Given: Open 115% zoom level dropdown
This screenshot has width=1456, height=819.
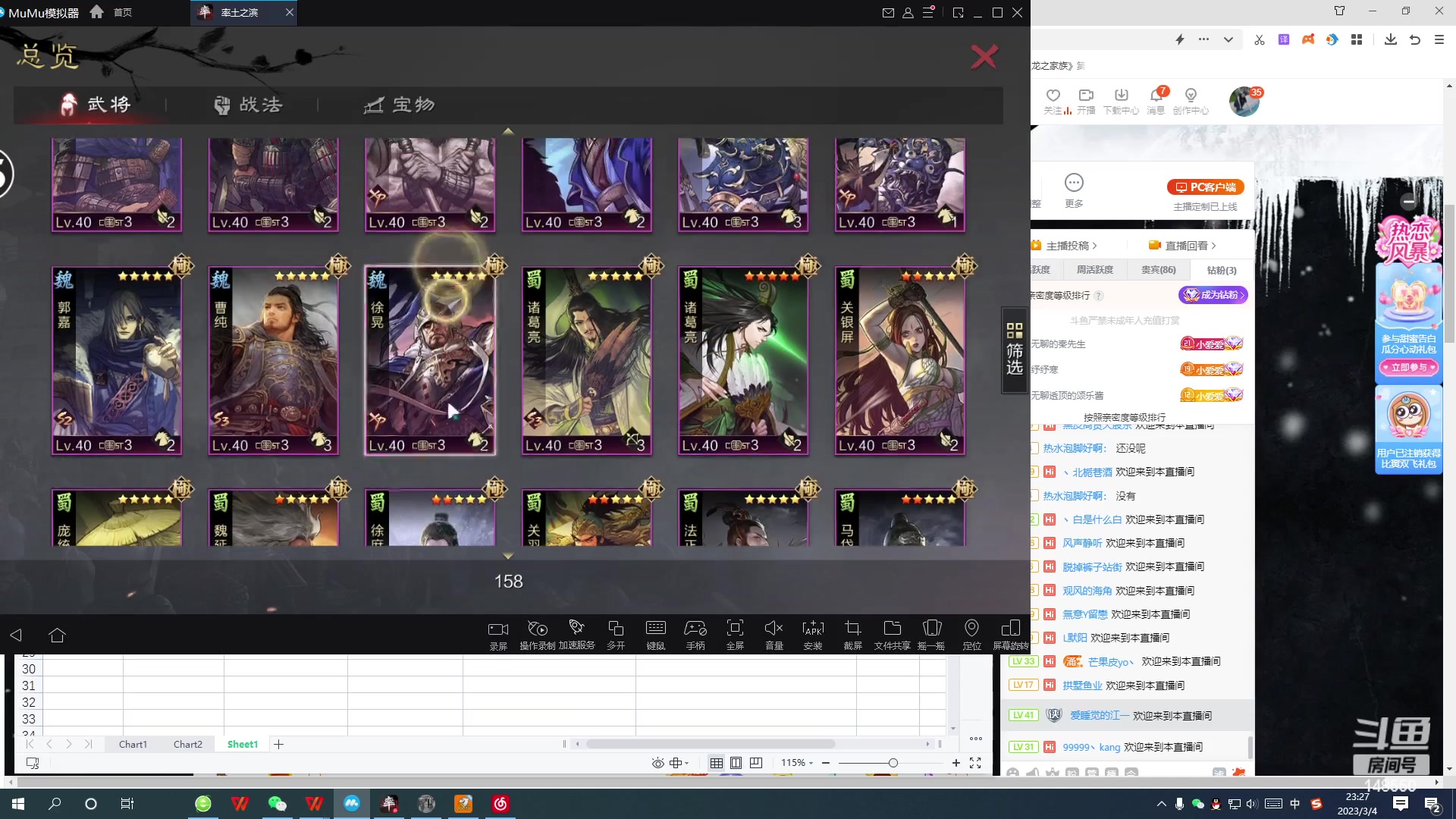Looking at the screenshot, I should pyautogui.click(x=797, y=763).
